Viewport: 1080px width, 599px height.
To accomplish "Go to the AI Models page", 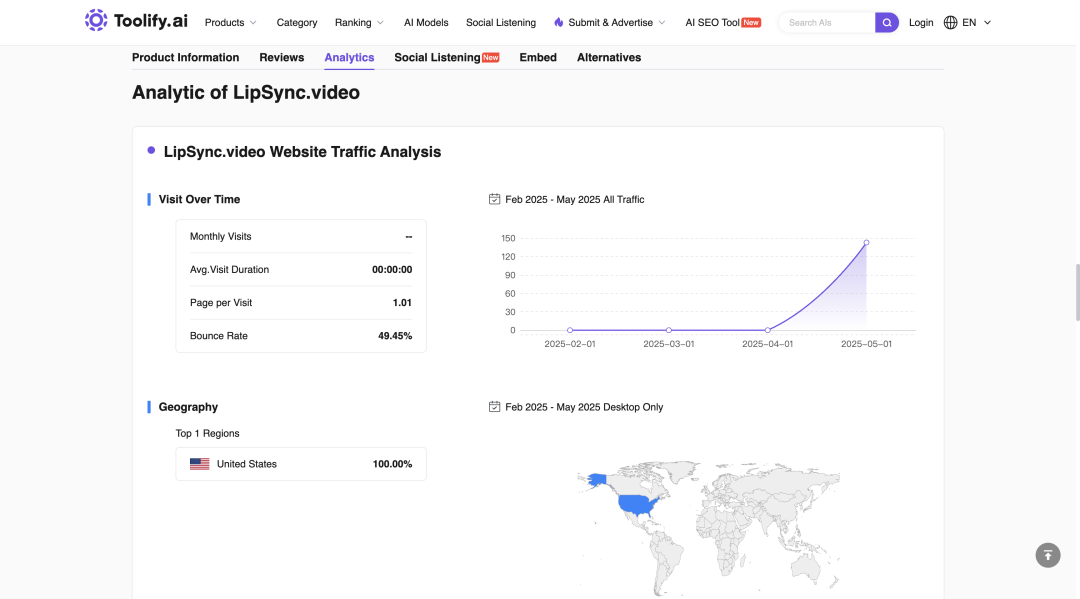I will [426, 23].
